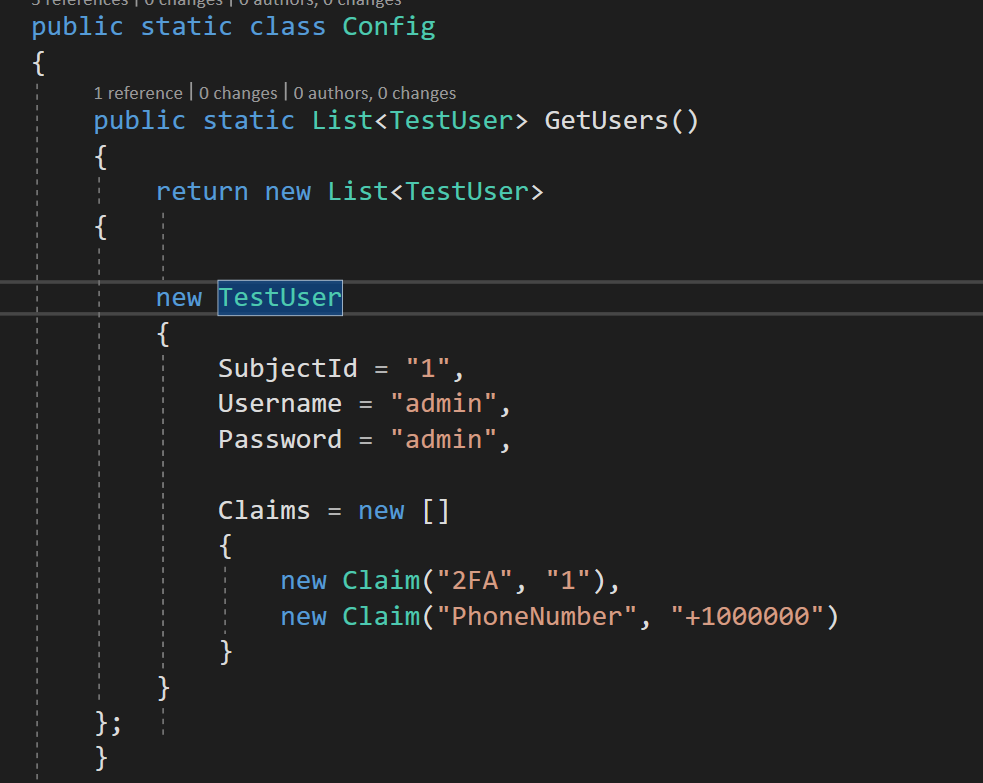Click the "2FA" string literal
This screenshot has height=783, width=983.
tap(475, 581)
